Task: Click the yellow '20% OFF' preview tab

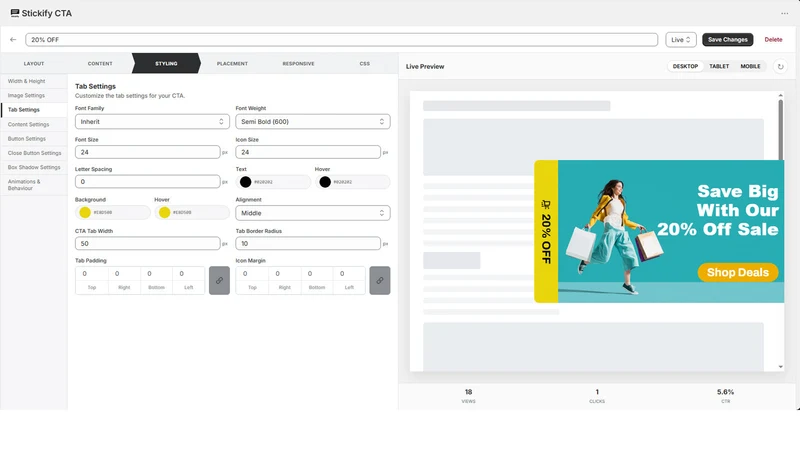Action: pos(546,231)
